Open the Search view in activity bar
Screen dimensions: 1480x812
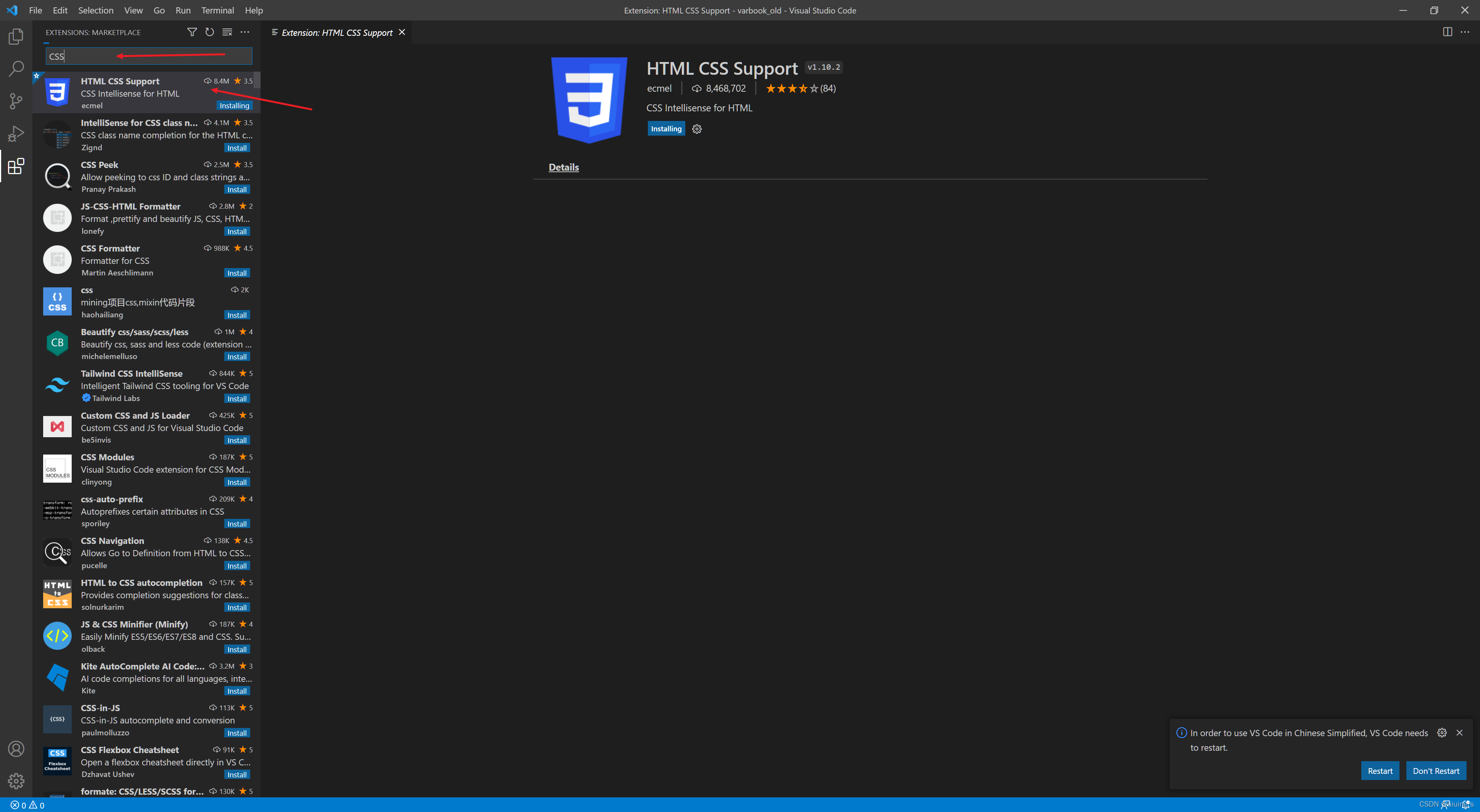[x=16, y=69]
